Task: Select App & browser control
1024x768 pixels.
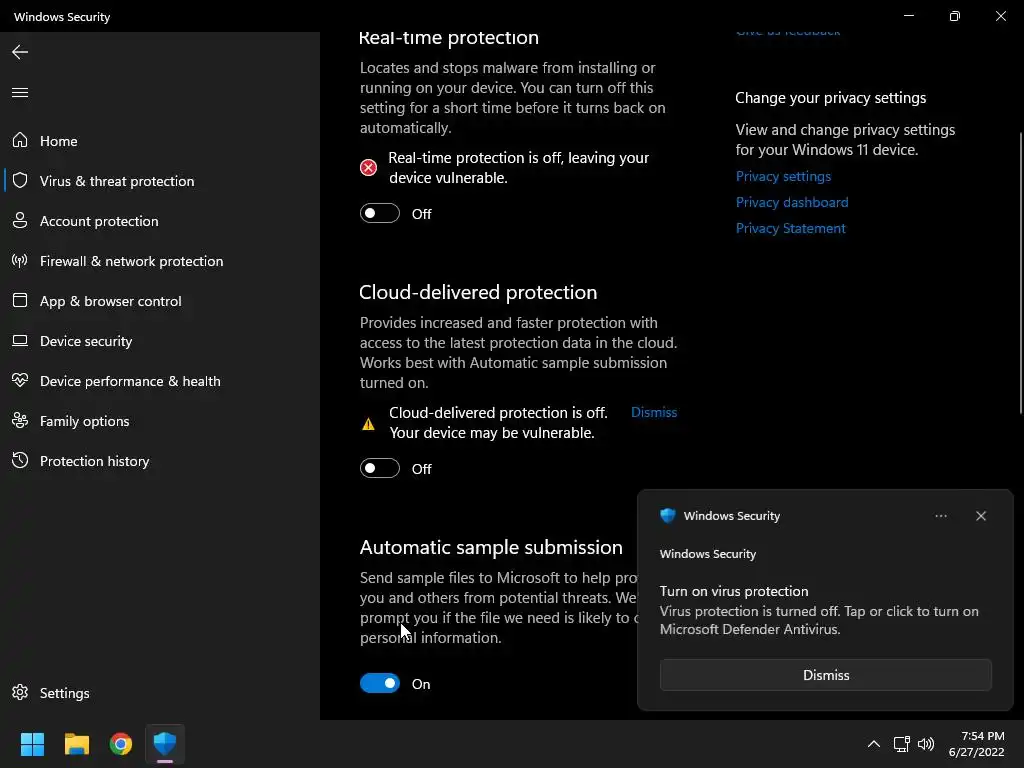Action: [x=160, y=301]
